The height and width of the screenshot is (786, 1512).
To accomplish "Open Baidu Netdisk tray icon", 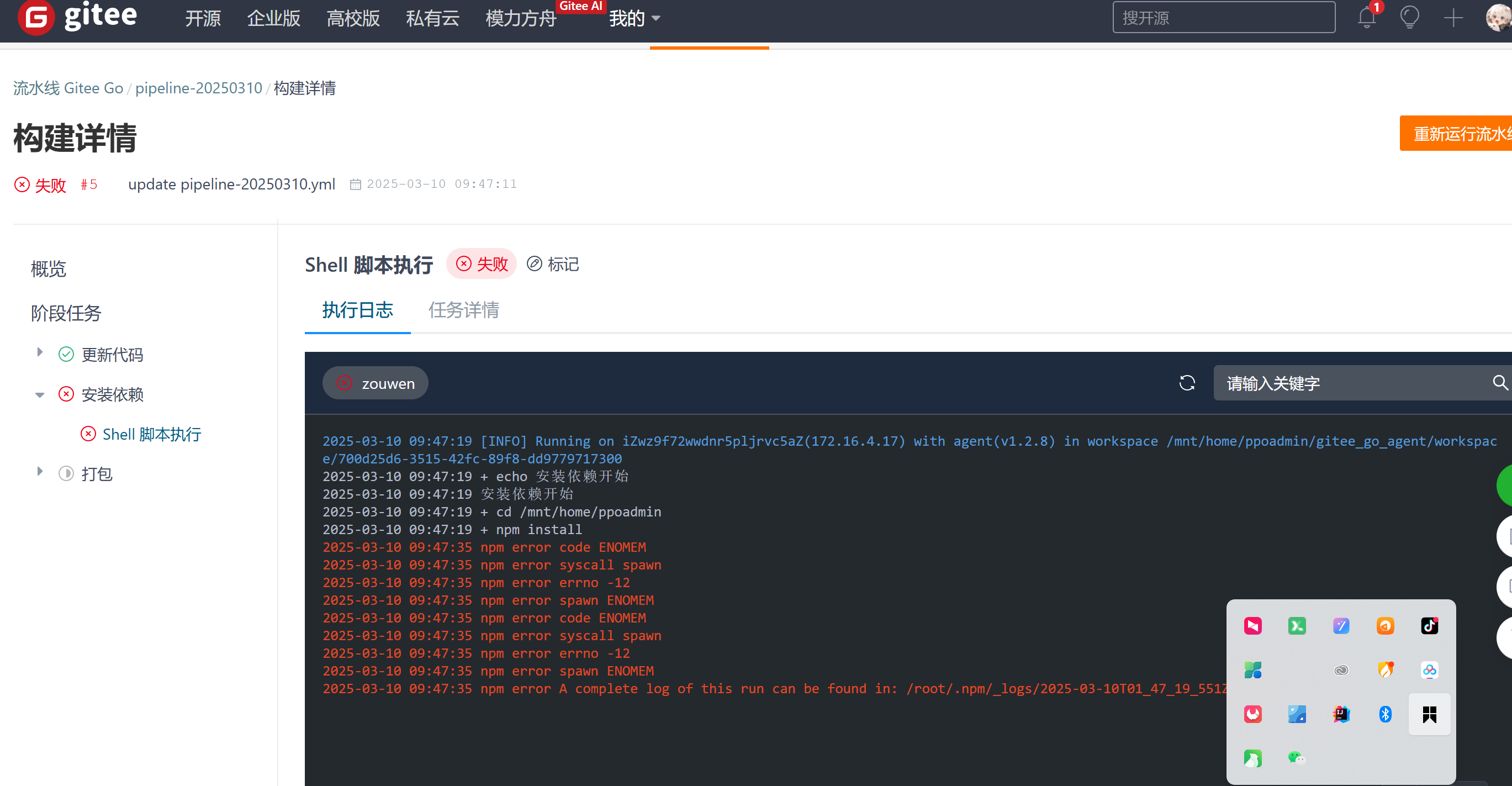I will [1429, 670].
